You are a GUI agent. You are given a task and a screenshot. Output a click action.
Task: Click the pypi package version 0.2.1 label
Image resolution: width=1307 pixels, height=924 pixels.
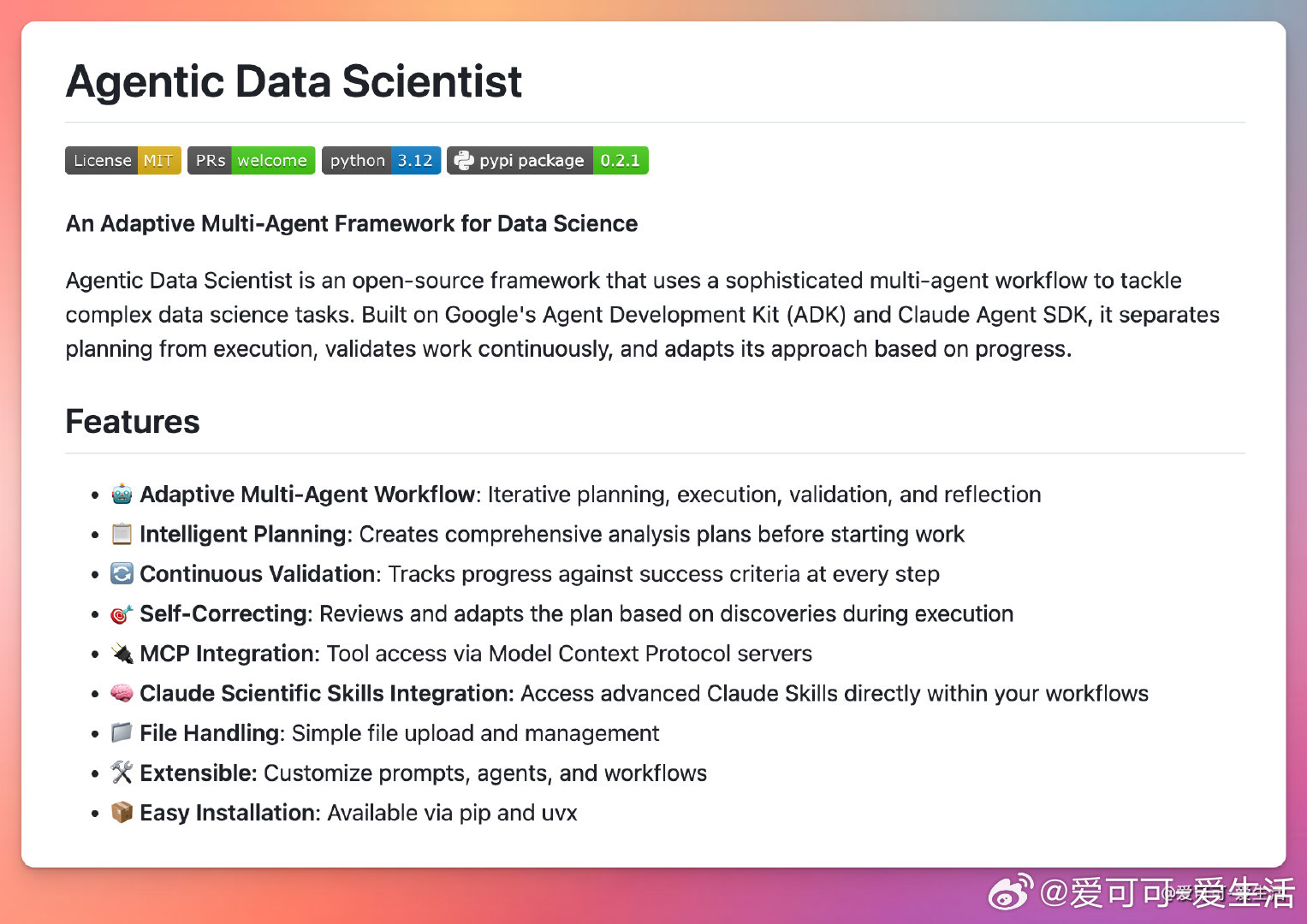(x=620, y=161)
